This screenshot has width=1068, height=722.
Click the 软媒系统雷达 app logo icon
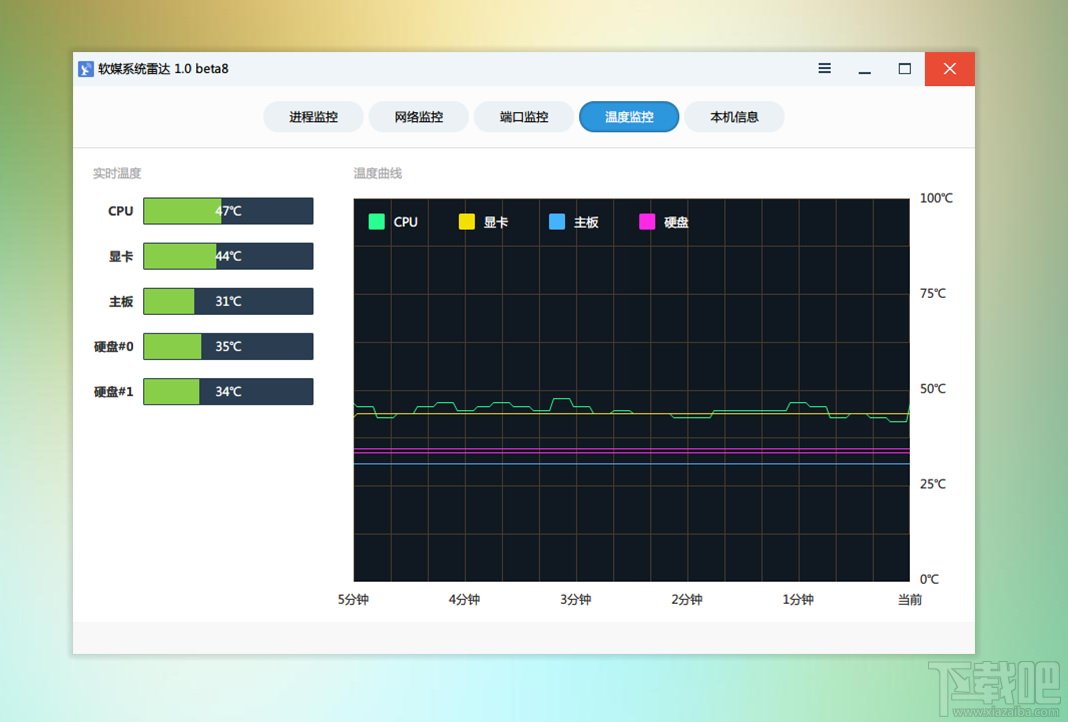point(86,69)
